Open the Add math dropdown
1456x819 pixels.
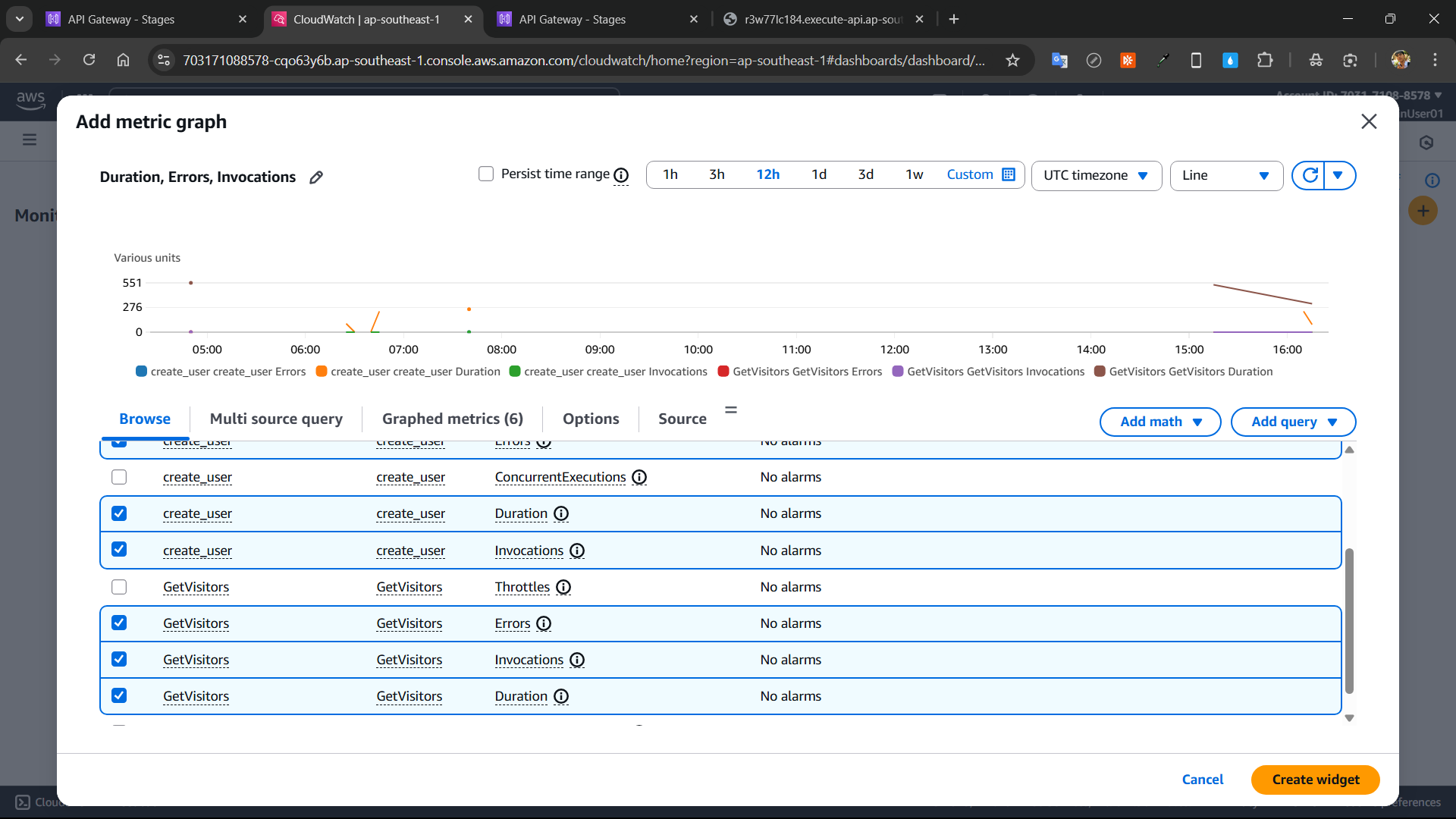(x=1160, y=422)
